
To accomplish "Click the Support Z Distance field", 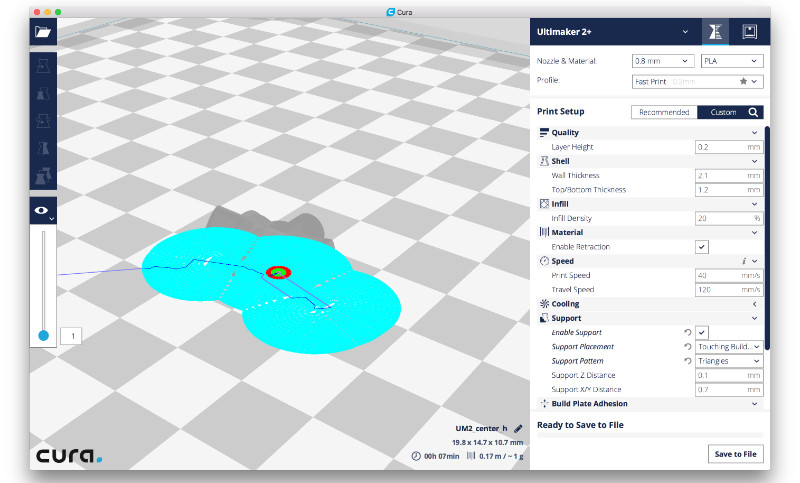I will coord(730,375).
